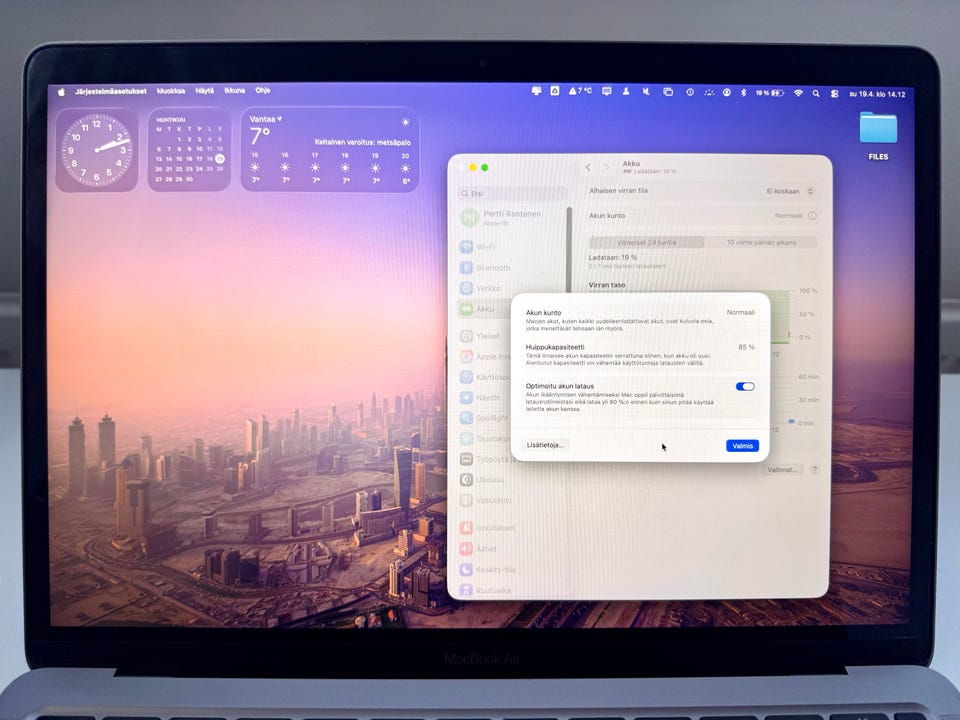Click the info icon next to Akun kunto Normaali
This screenshot has width=960, height=720.
click(812, 216)
